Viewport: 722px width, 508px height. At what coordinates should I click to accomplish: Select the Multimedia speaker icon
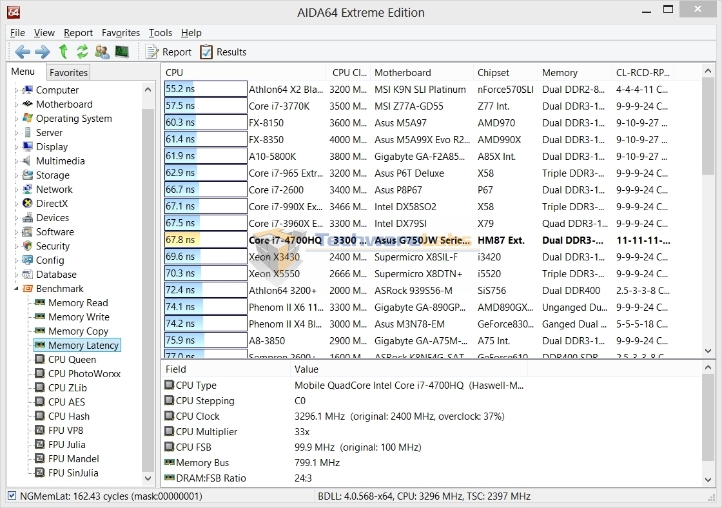tap(27, 161)
